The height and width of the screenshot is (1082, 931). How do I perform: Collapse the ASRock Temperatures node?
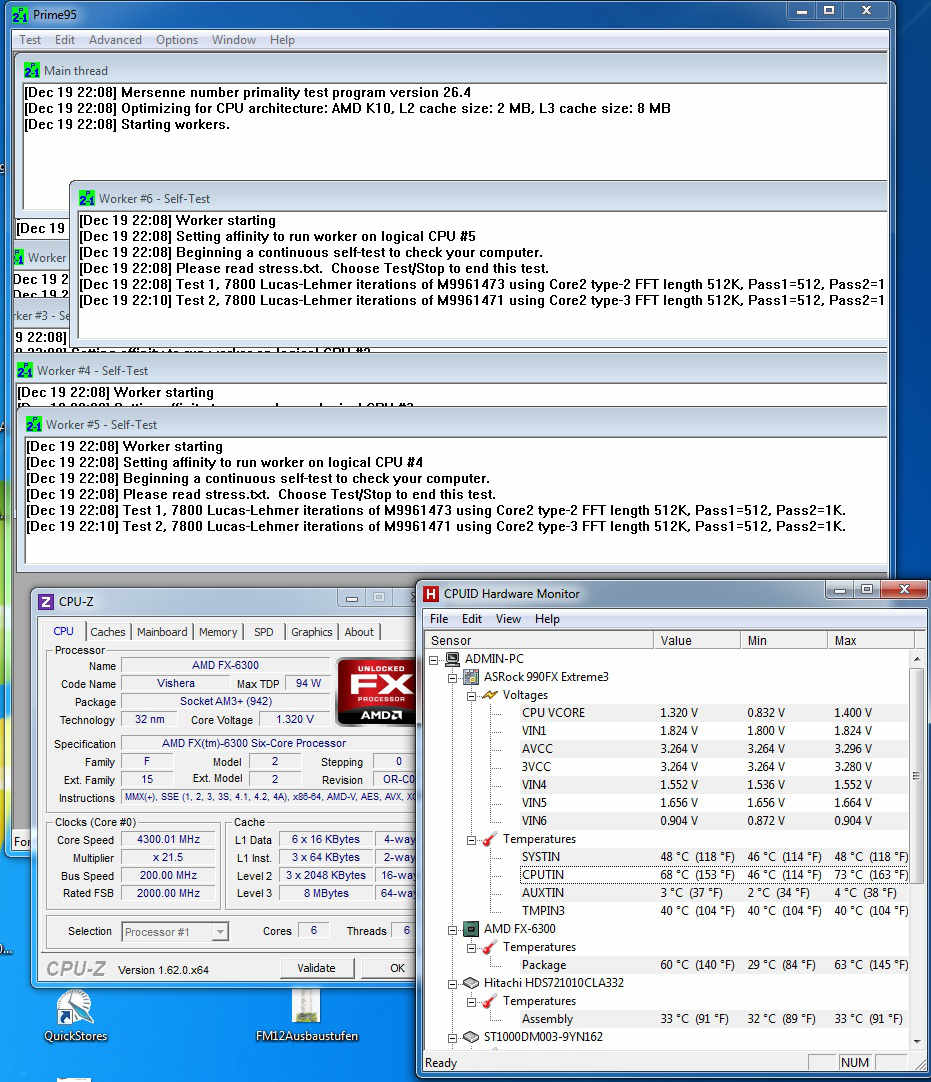click(x=471, y=840)
